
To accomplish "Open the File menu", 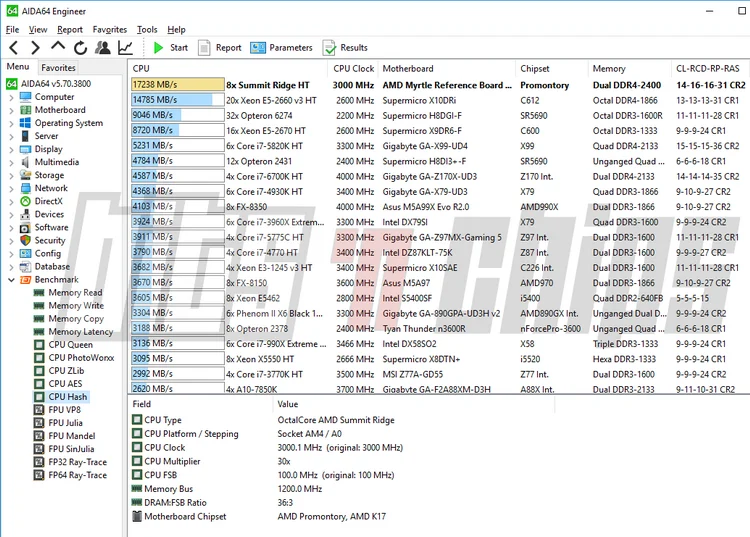I will [12, 30].
